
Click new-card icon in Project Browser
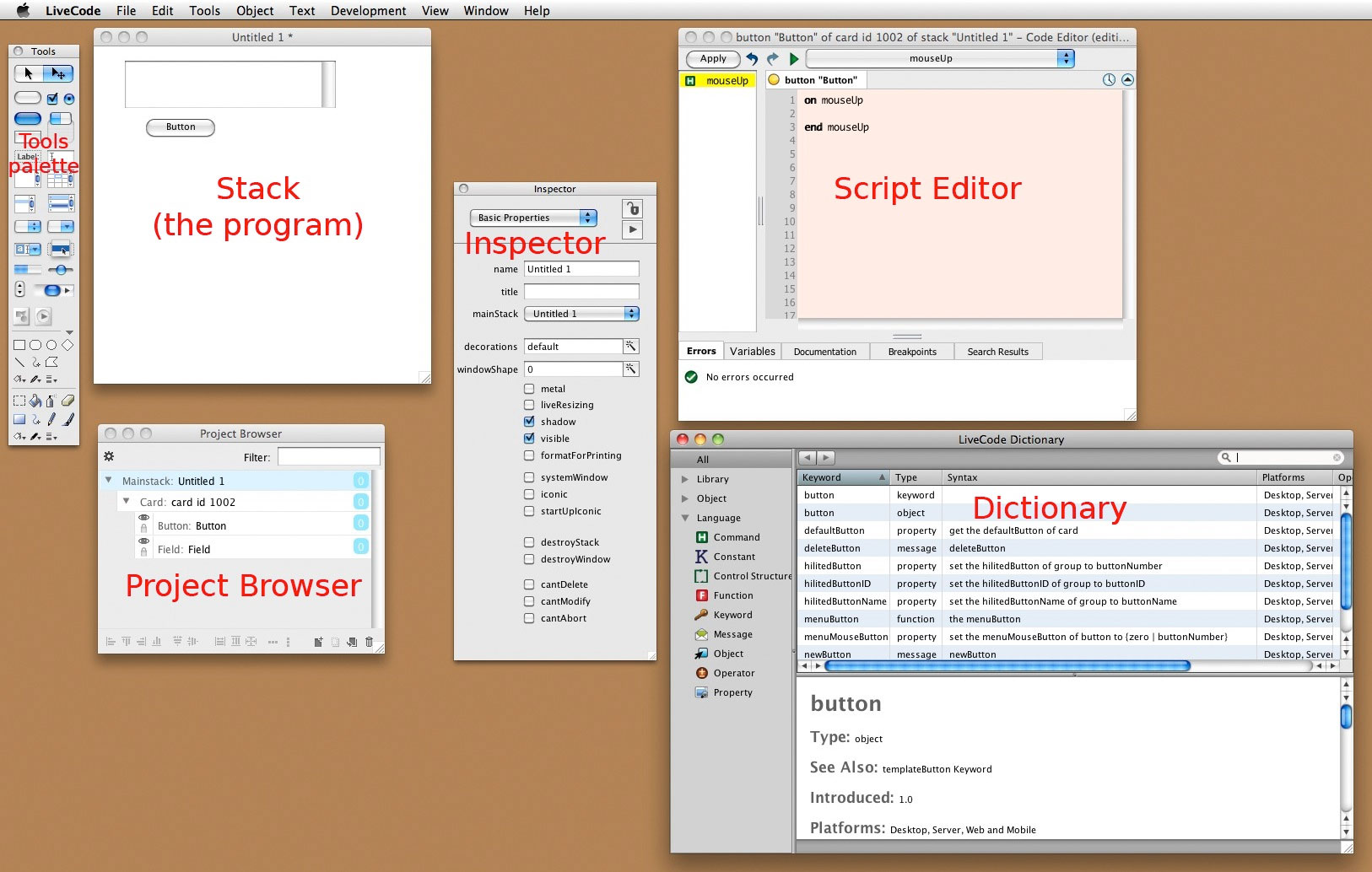click(318, 642)
